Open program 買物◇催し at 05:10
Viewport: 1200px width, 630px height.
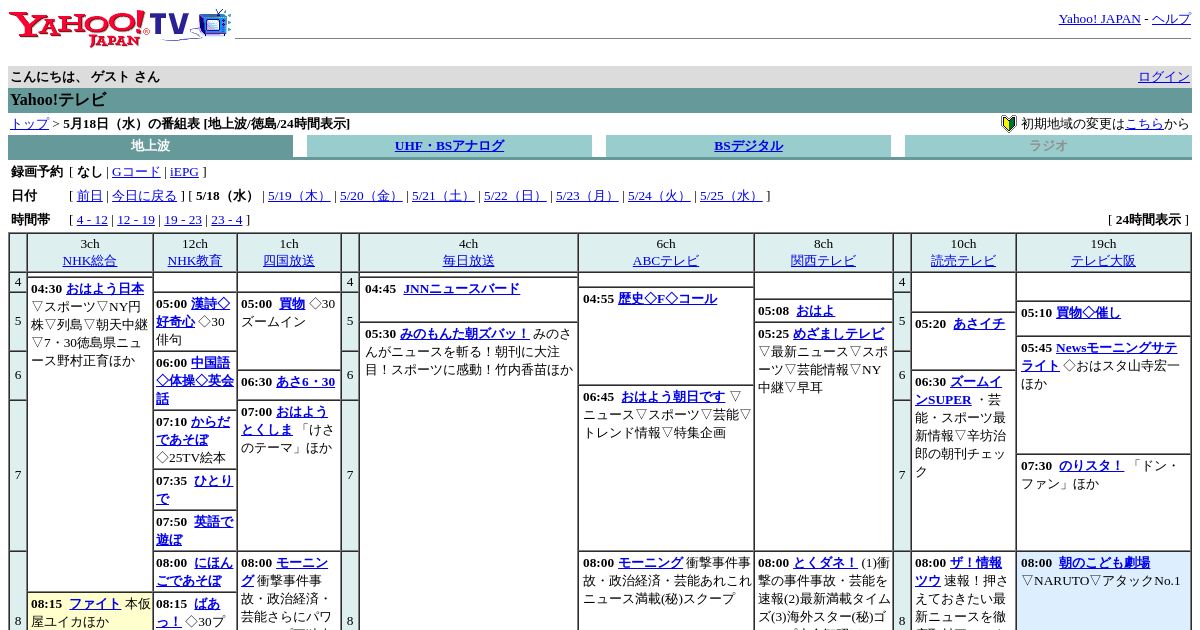(1088, 313)
